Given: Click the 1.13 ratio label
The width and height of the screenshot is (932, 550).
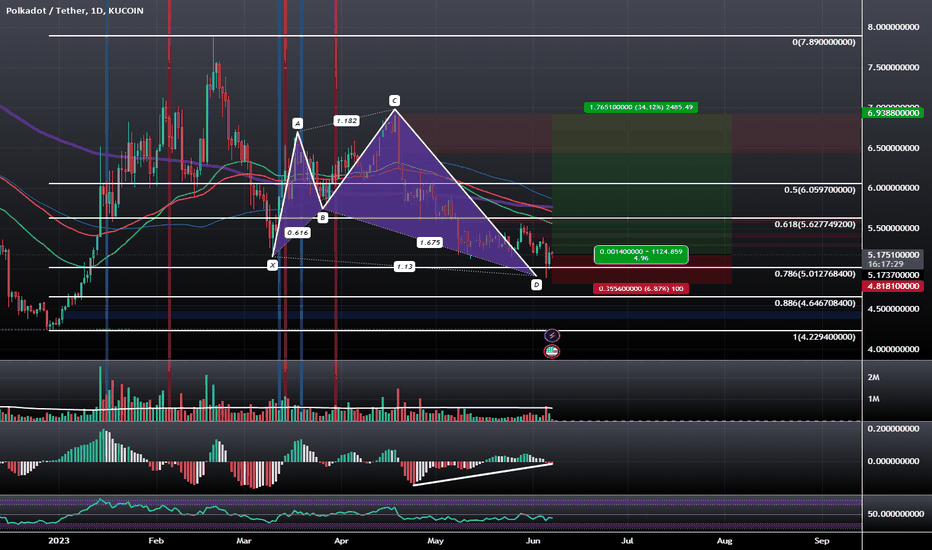Looking at the screenshot, I should [404, 266].
